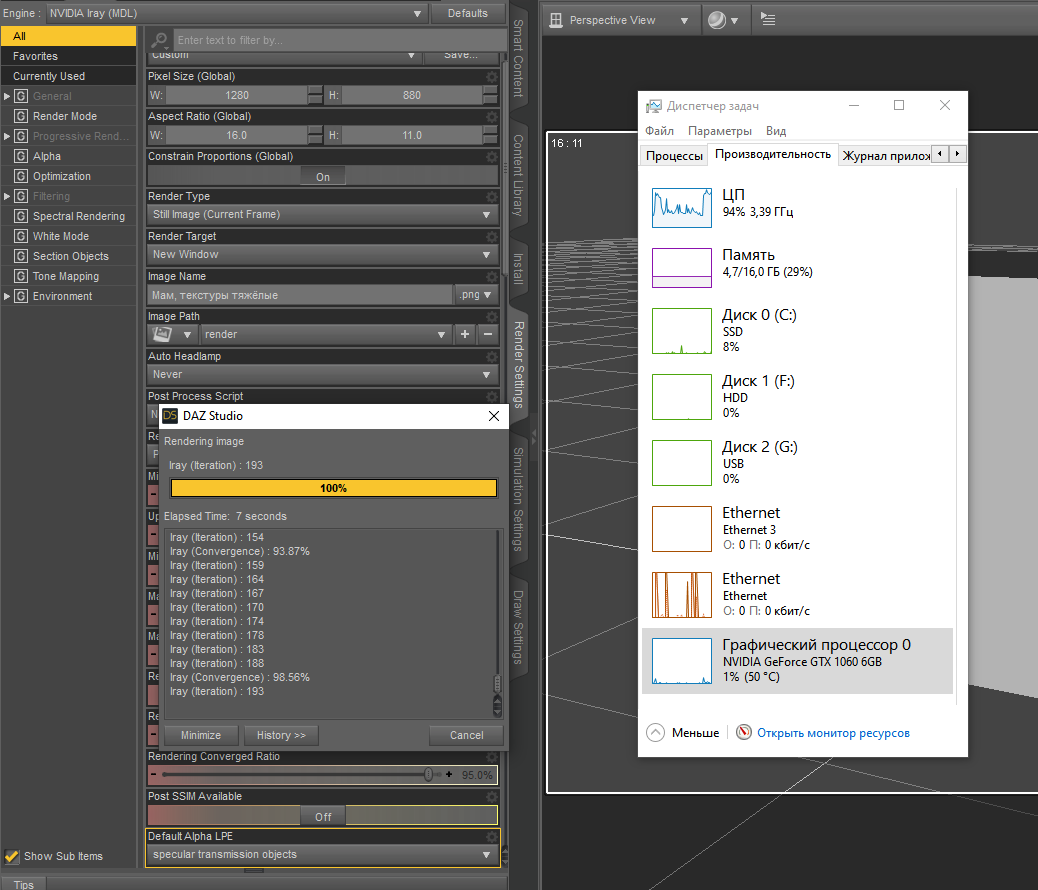Click the Rendering Converged Ratio slider handle

pyautogui.click(x=428, y=775)
